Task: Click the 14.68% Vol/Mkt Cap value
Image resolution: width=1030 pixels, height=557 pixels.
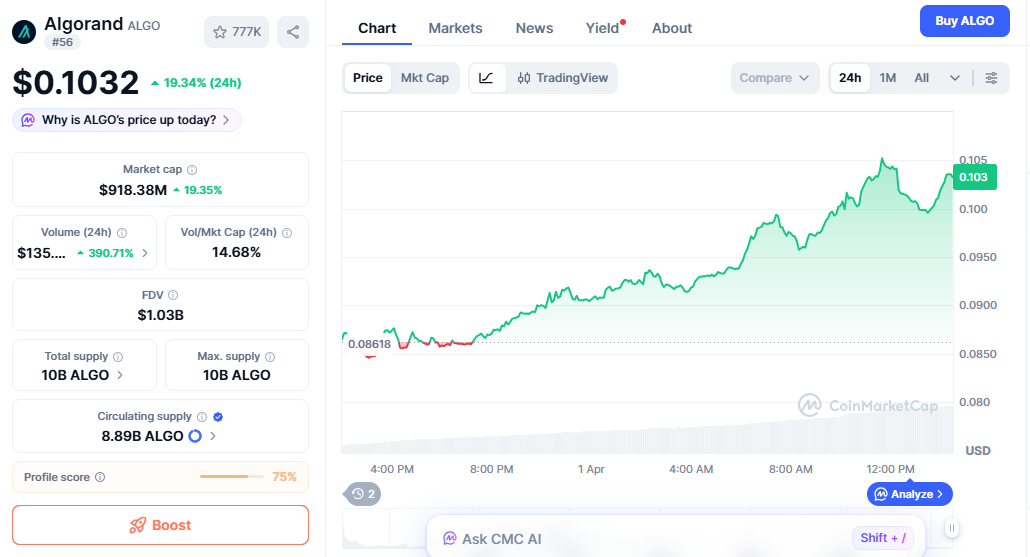Action: pyautogui.click(x=236, y=252)
